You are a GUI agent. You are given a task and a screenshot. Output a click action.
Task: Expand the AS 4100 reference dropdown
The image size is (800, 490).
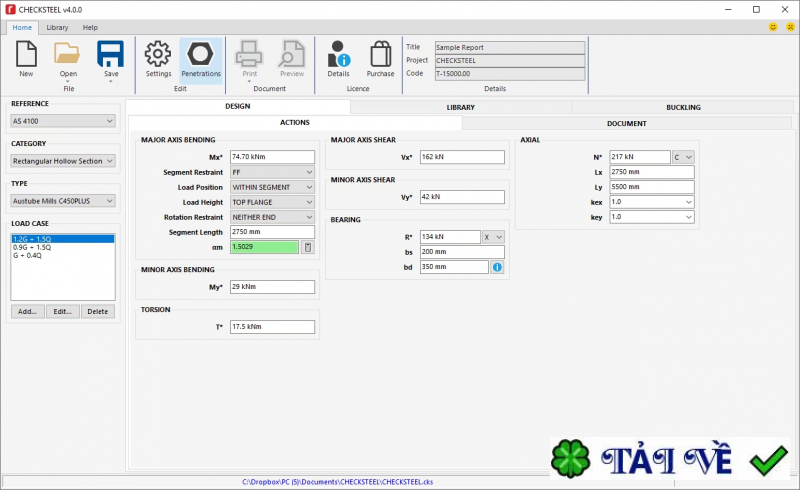63,121
